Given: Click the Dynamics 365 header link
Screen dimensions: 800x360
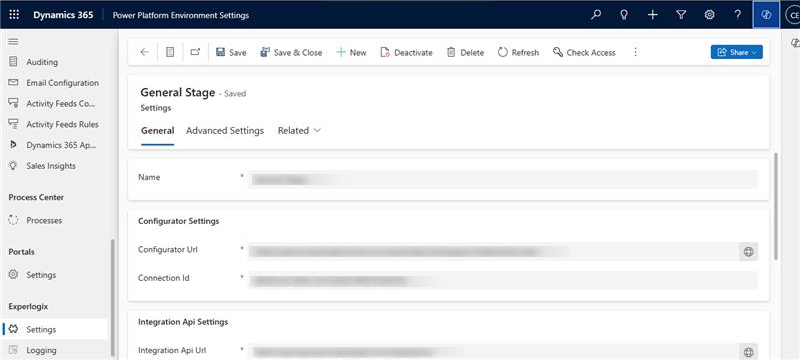Looking at the screenshot, I should [63, 15].
